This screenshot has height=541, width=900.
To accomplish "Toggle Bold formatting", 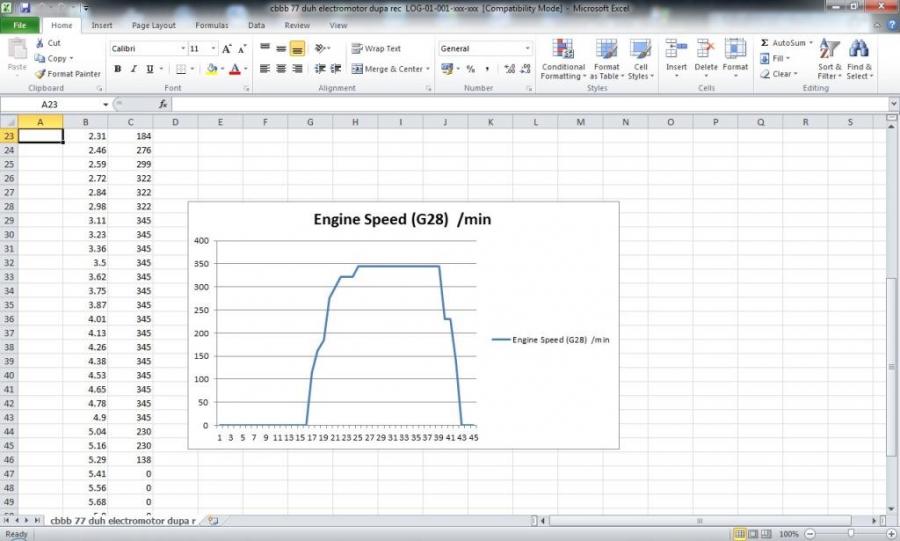I will click(x=117, y=69).
